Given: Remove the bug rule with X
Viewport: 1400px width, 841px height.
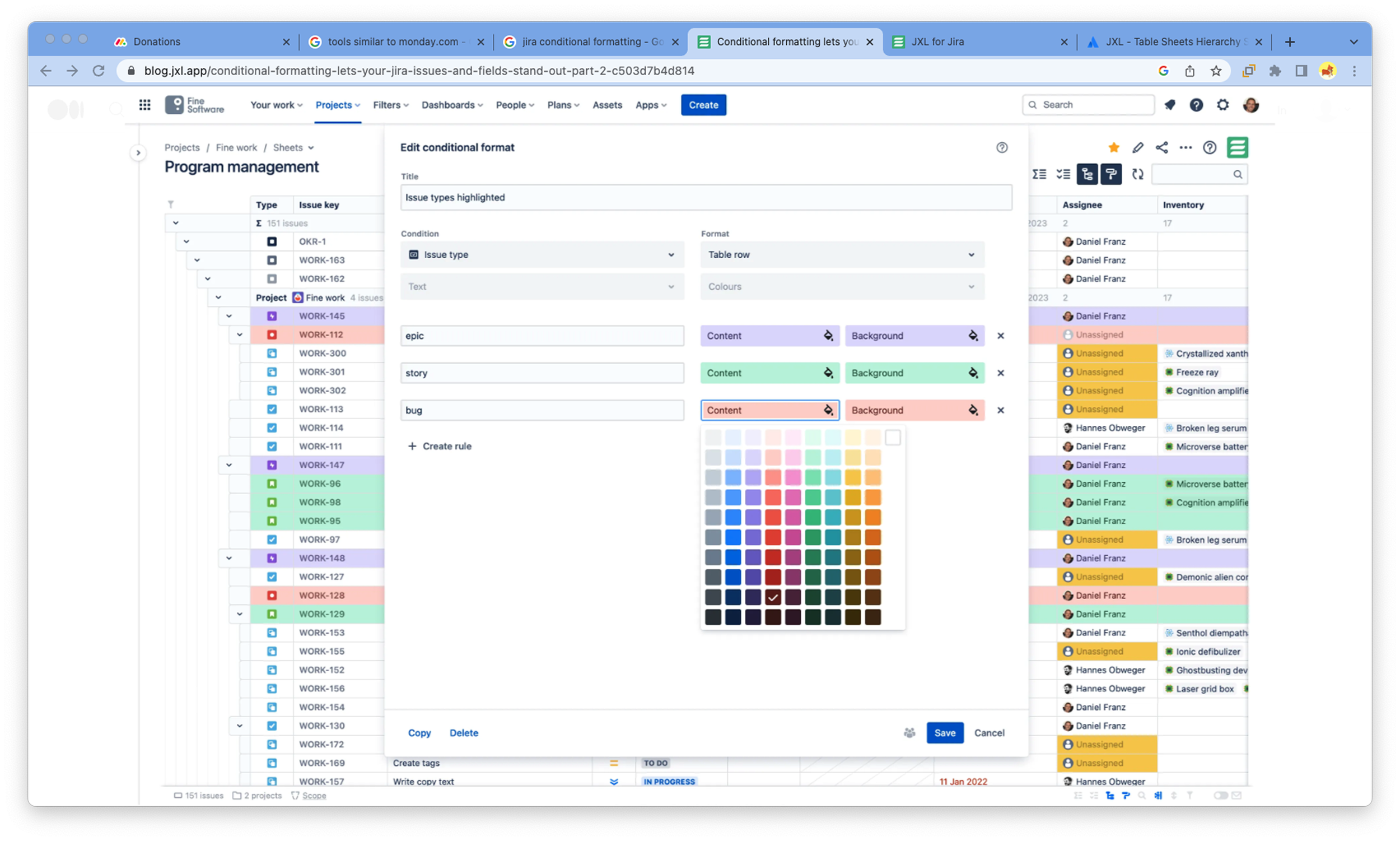Looking at the screenshot, I should (1000, 410).
